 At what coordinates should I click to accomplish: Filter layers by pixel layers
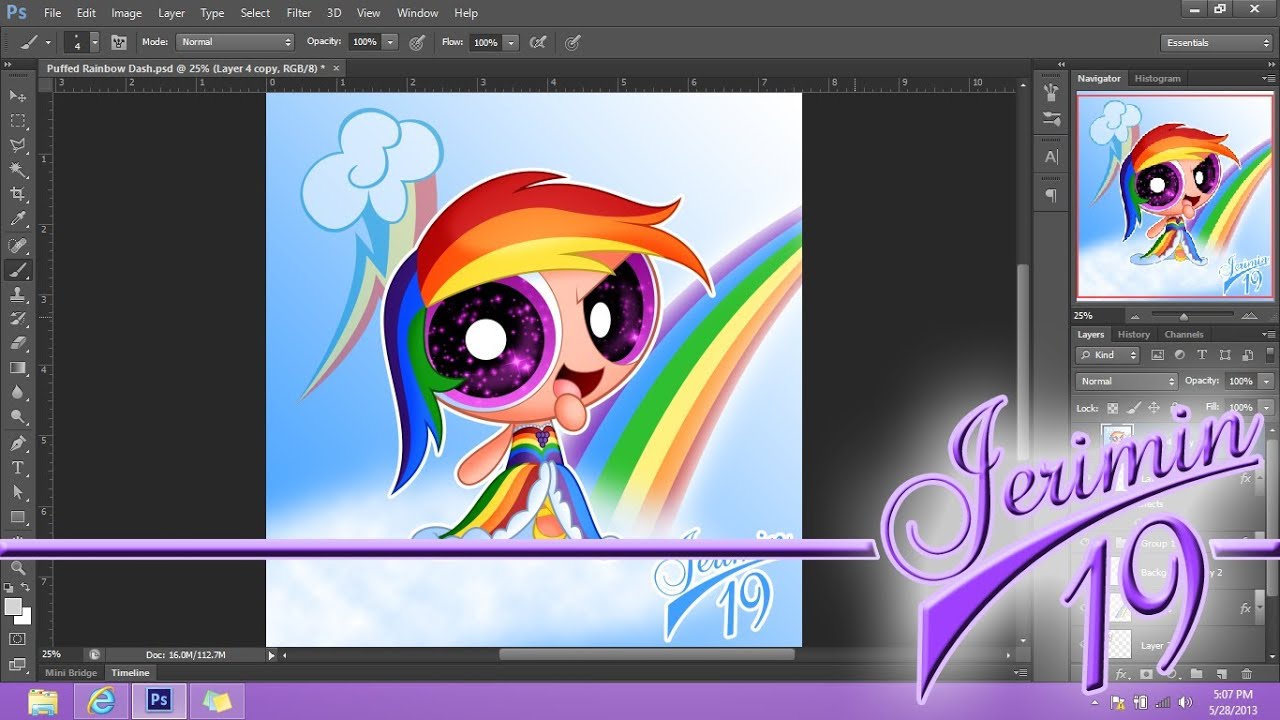click(x=1157, y=355)
